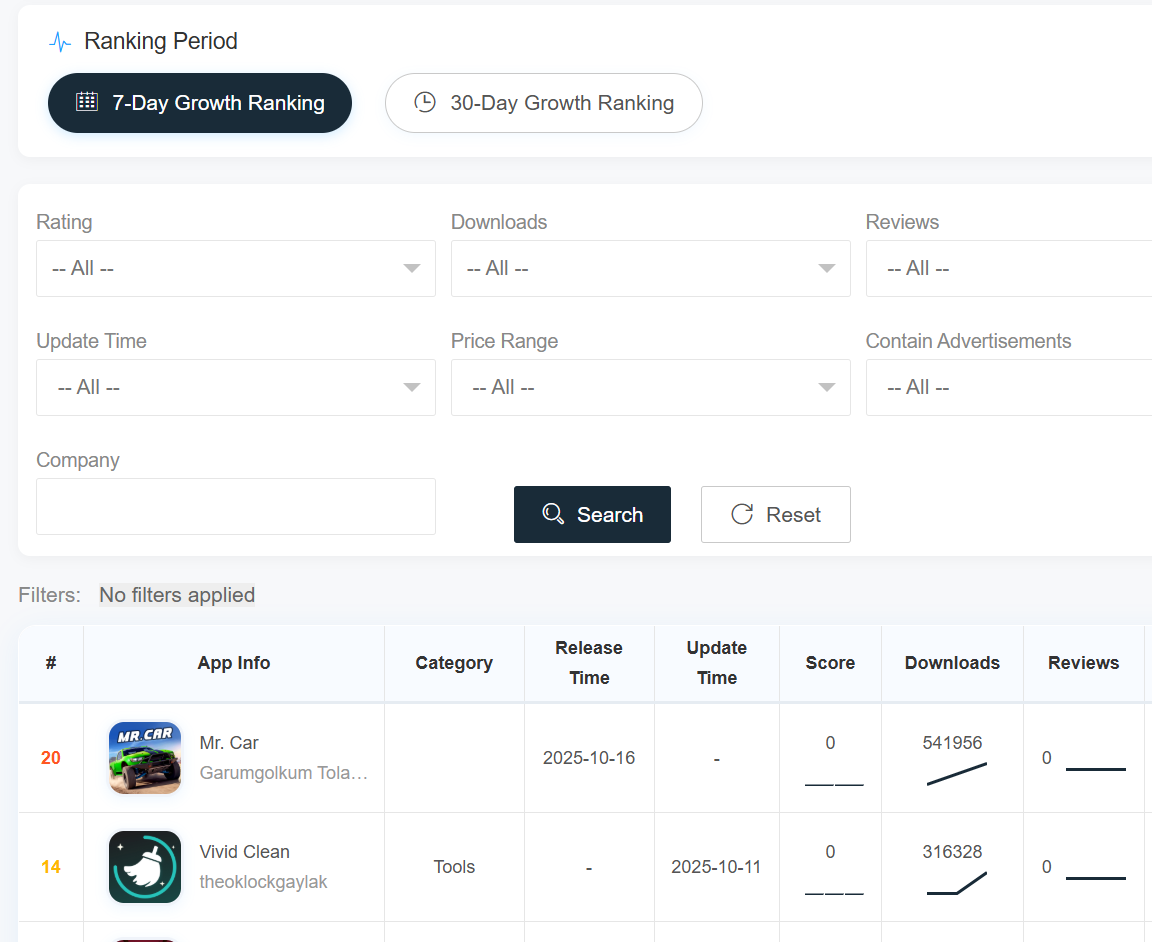The height and width of the screenshot is (942, 1152).
Task: Click the pulse icon beside Ranking Period heading
Action: (60, 42)
